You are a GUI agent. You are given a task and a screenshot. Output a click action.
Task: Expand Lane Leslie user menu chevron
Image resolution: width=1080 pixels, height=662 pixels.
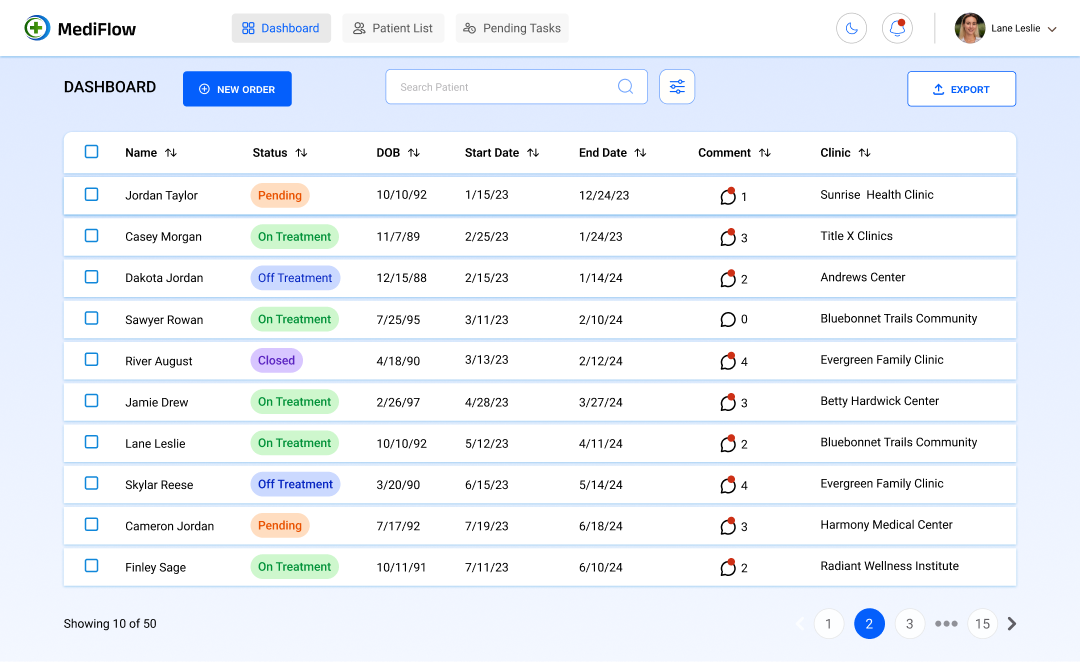tap(1052, 29)
